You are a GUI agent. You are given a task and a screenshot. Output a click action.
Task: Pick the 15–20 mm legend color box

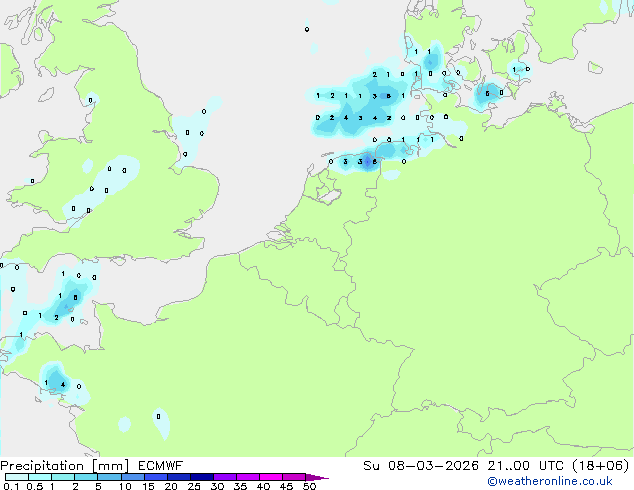pos(156,477)
